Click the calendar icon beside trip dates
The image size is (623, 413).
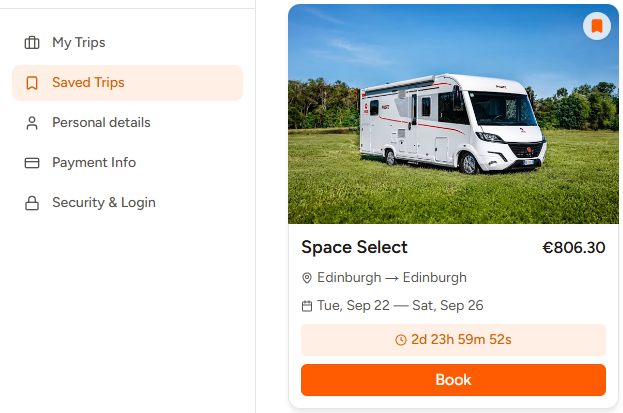tap(307, 306)
